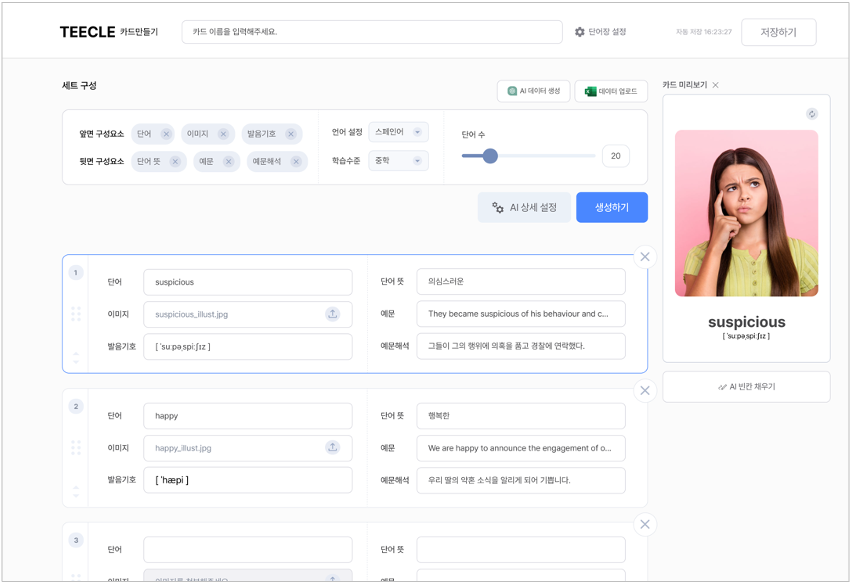
Task: Click the blue 생성하기 button
Action: (x=611, y=208)
